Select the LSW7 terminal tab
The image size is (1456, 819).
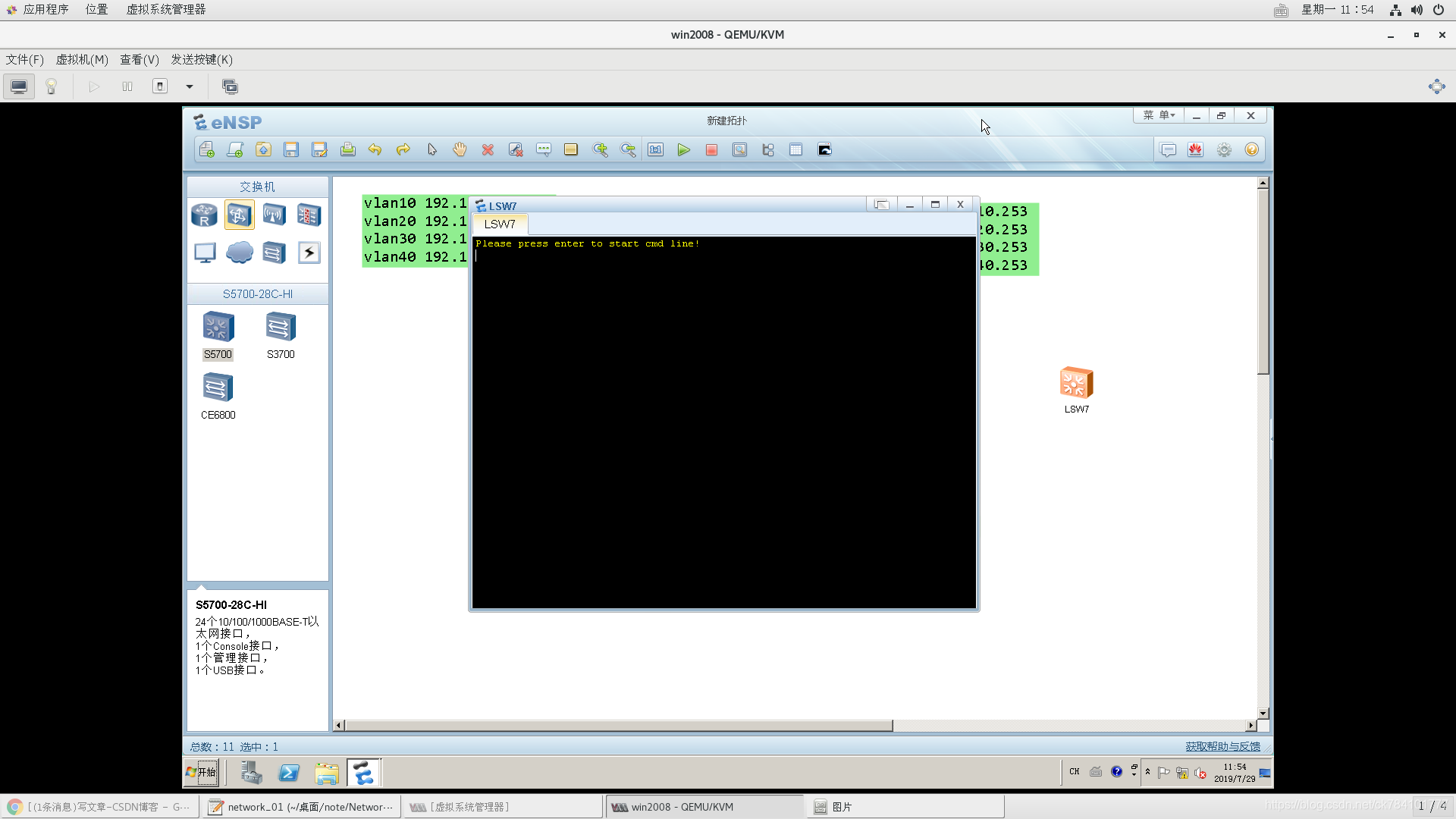click(500, 224)
